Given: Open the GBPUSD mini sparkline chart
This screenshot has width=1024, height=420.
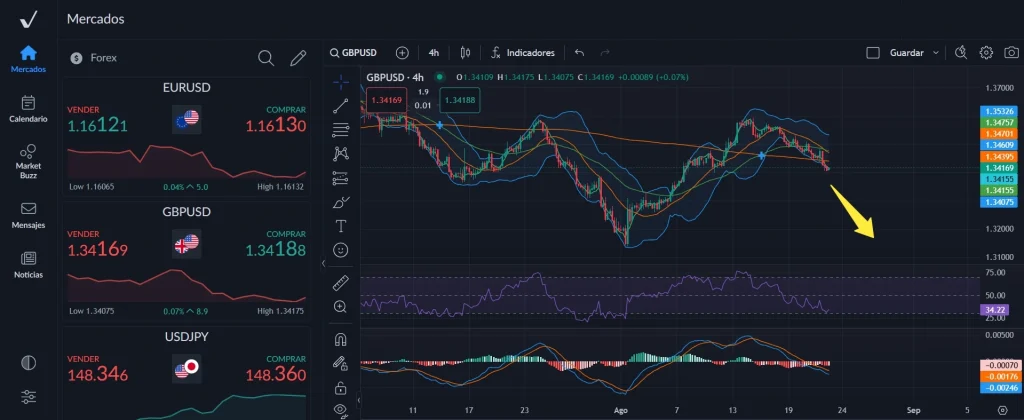Looking at the screenshot, I should click(x=187, y=286).
